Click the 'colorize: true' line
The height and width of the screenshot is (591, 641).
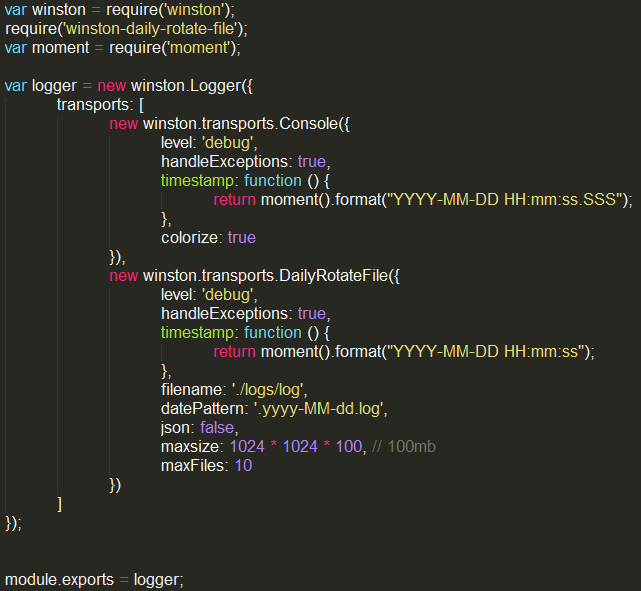[x=208, y=237]
